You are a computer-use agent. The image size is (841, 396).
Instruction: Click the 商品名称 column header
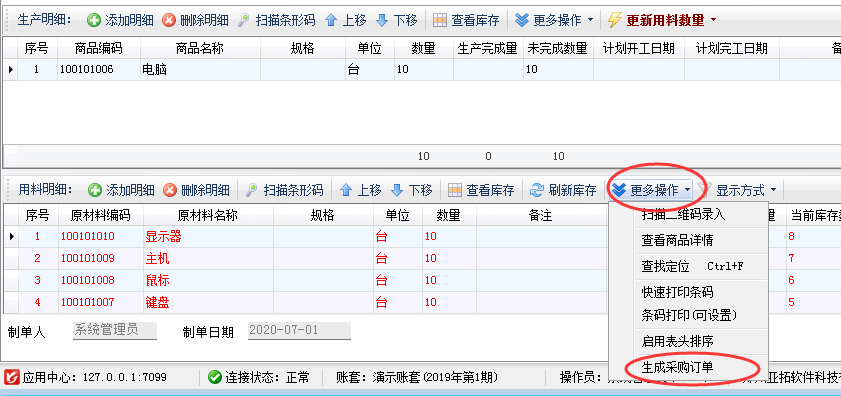tap(200, 48)
